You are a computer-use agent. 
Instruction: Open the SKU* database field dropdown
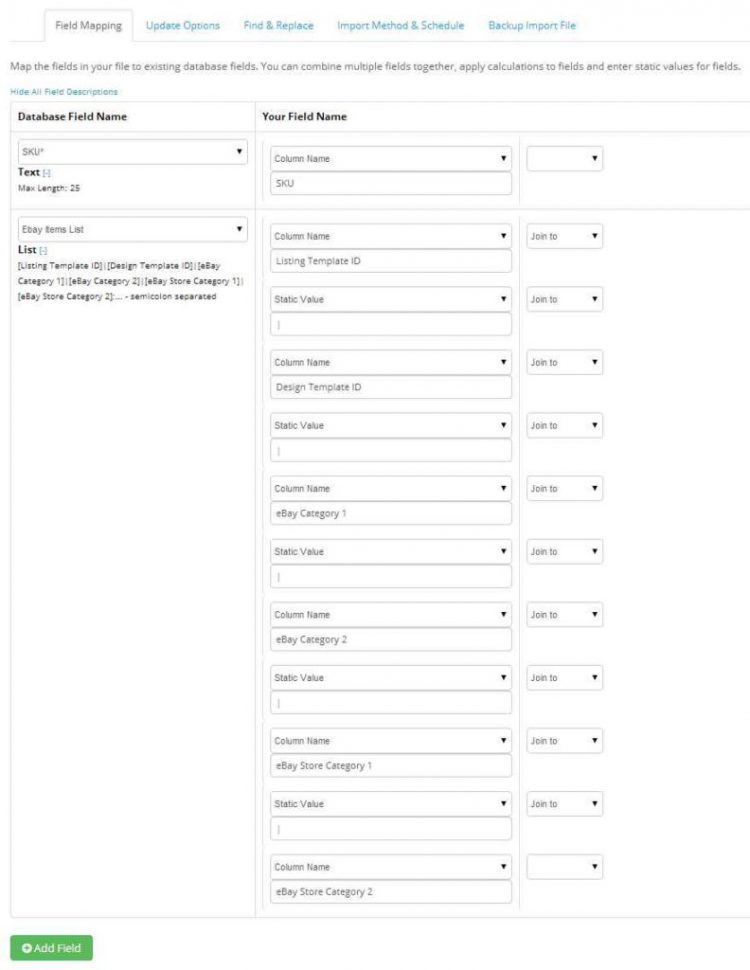132,152
